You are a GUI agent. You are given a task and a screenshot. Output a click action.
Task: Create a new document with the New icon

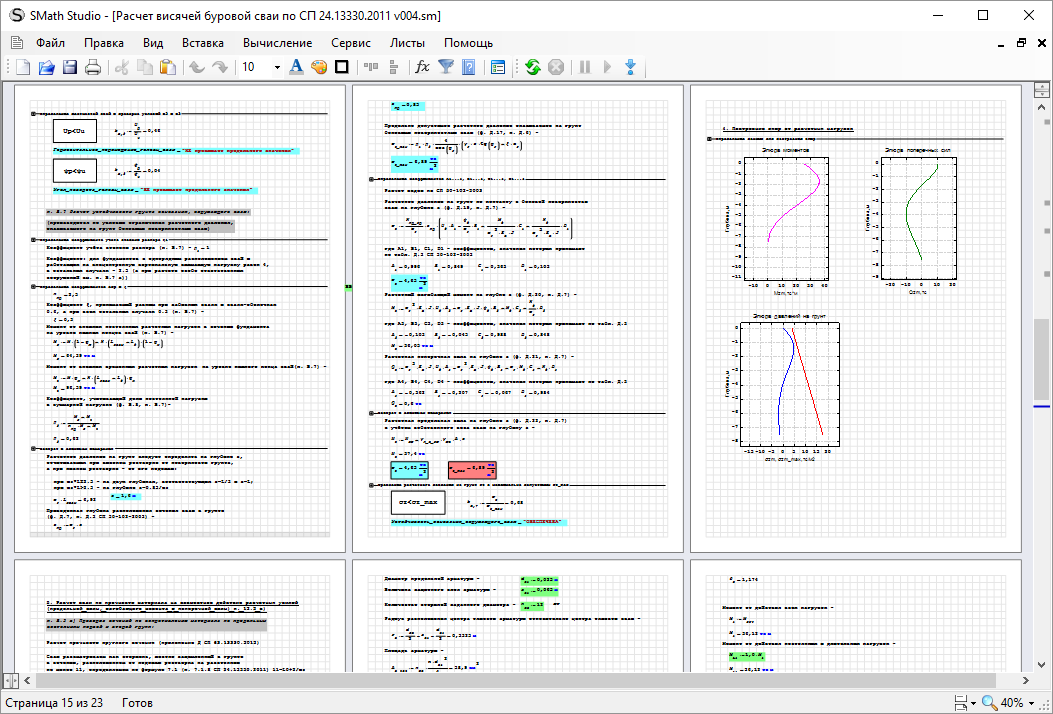[22, 67]
